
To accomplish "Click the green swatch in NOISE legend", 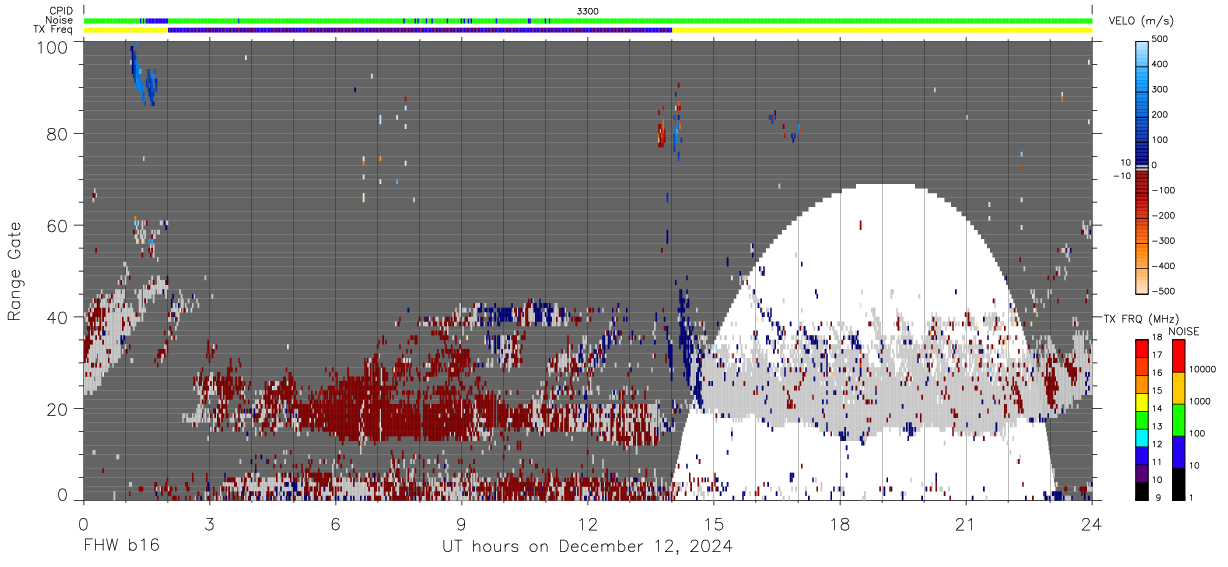I will [x=1179, y=420].
